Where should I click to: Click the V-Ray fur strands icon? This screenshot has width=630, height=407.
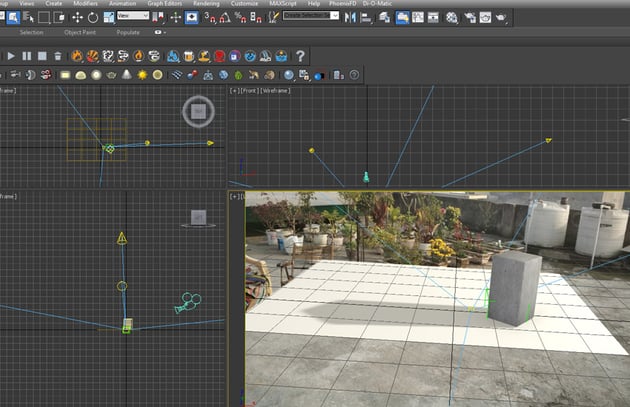pos(176,75)
